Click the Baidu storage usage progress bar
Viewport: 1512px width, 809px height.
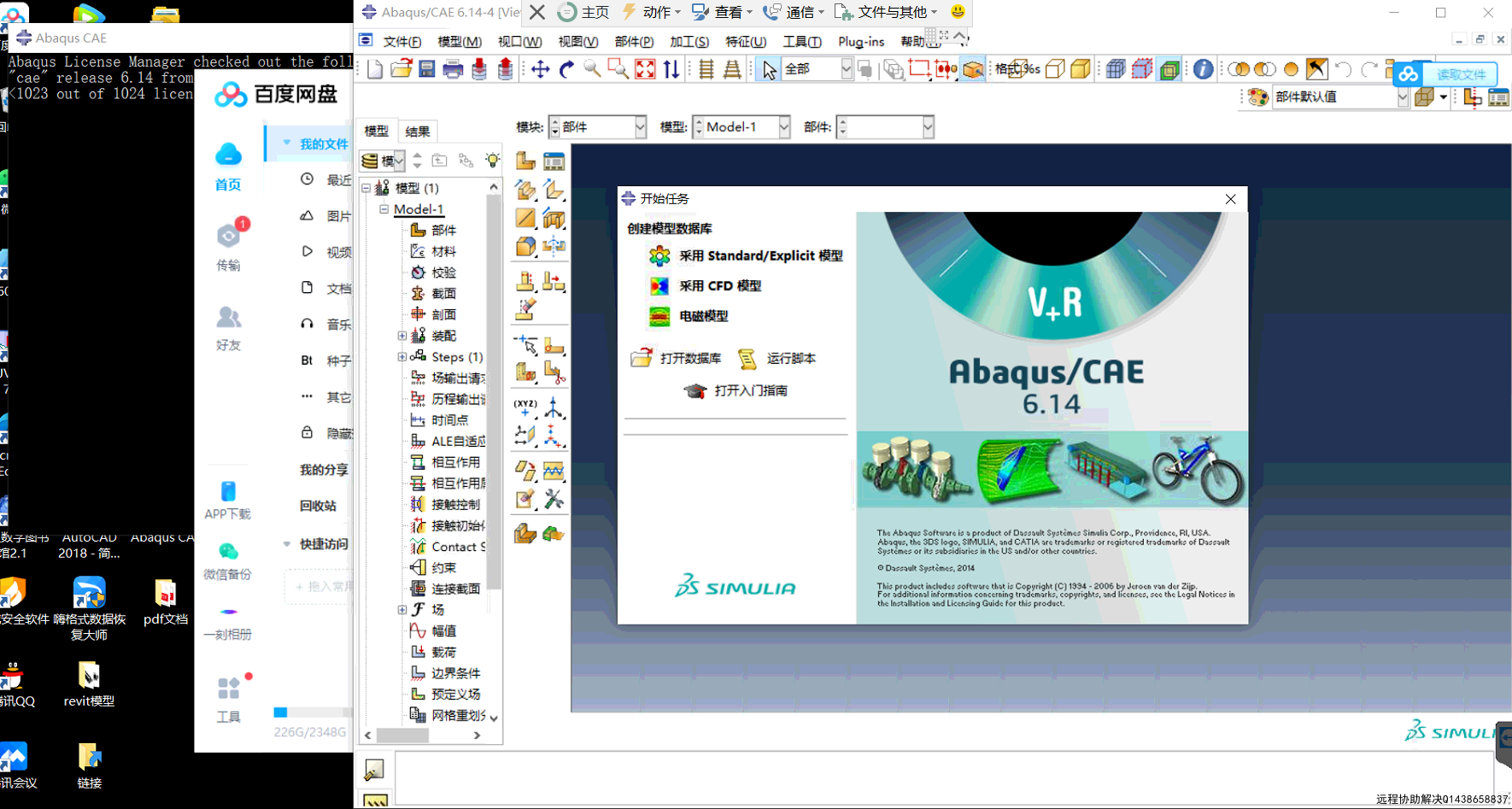pyautogui.click(x=313, y=712)
